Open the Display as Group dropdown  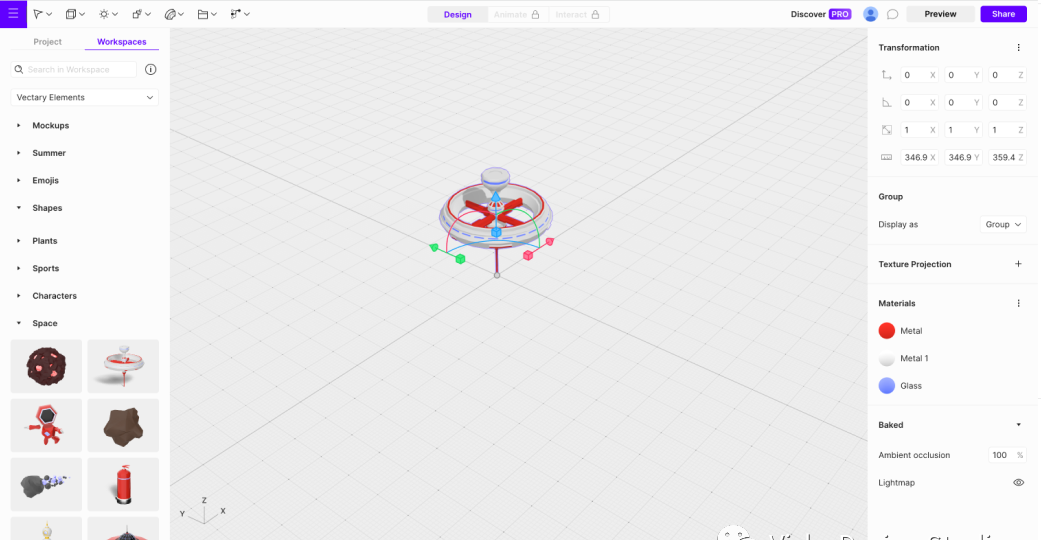[1003, 225]
